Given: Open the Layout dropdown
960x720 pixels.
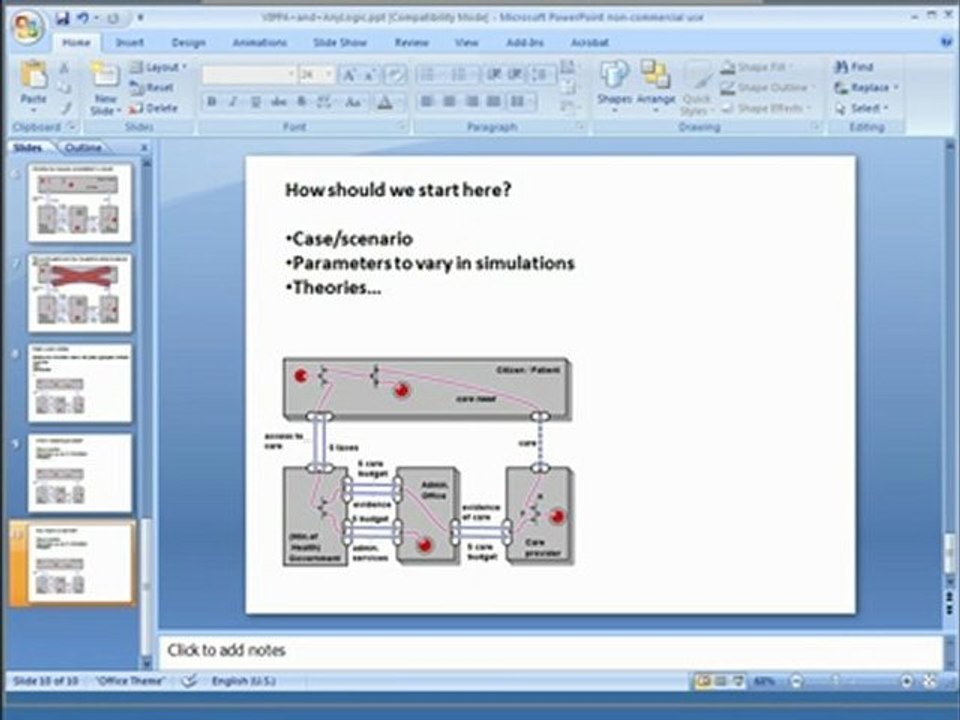Looking at the screenshot, I should 158,67.
